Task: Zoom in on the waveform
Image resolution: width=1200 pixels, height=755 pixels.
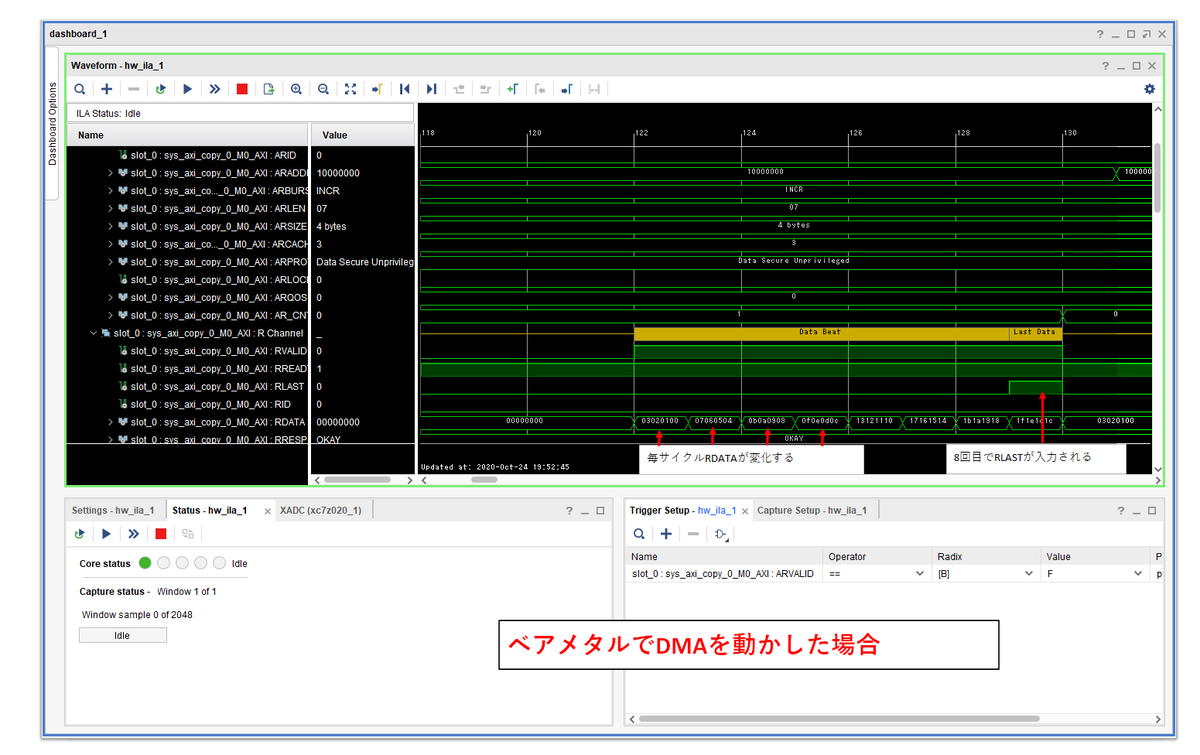Action: point(296,89)
